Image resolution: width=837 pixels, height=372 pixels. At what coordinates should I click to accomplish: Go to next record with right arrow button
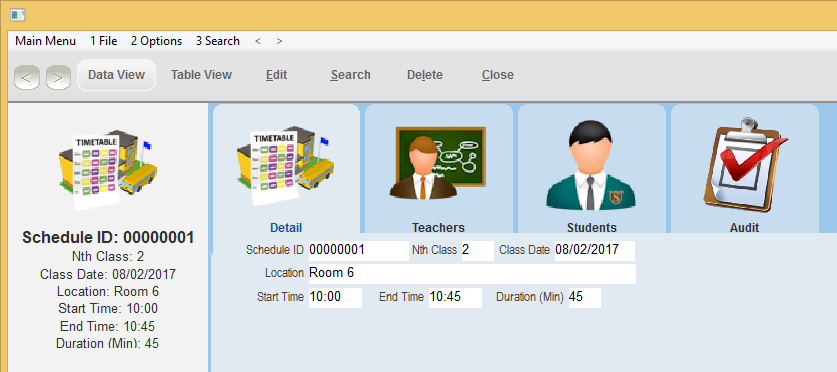coord(59,78)
